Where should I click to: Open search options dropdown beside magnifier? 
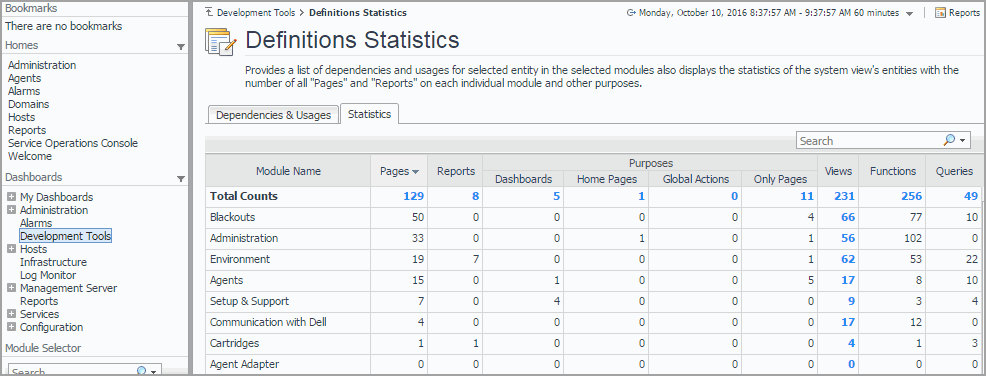(963, 141)
